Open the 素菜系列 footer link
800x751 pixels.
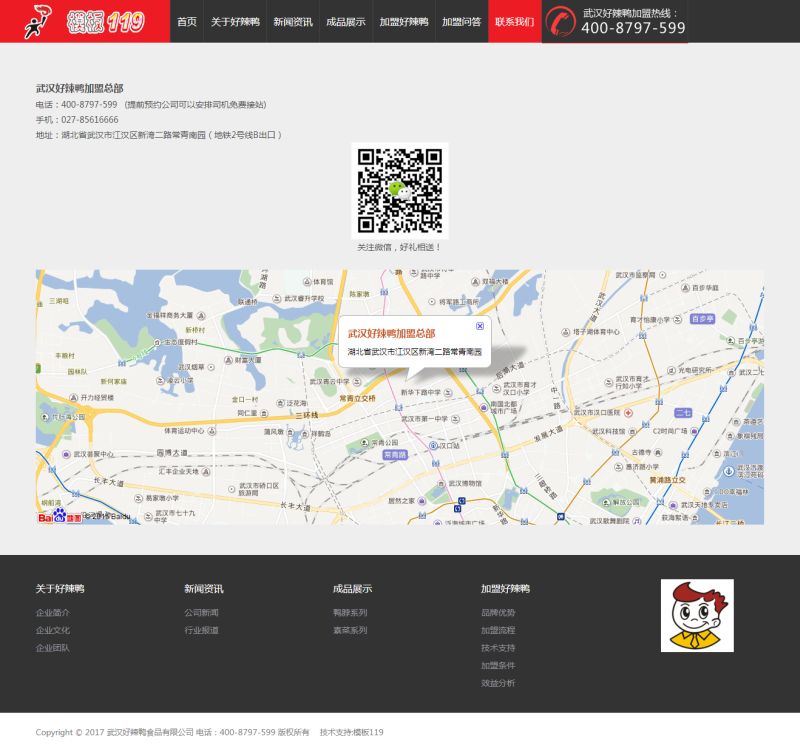pos(350,630)
